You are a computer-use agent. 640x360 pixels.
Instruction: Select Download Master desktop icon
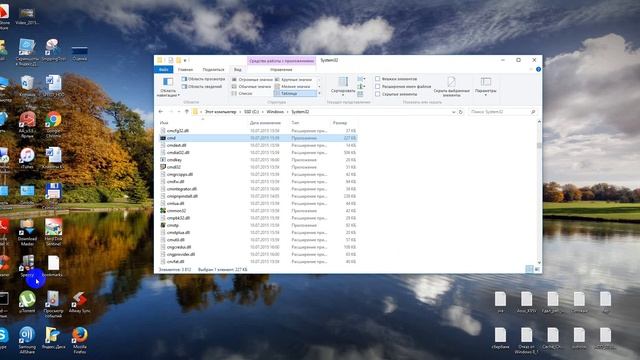click(x=27, y=232)
